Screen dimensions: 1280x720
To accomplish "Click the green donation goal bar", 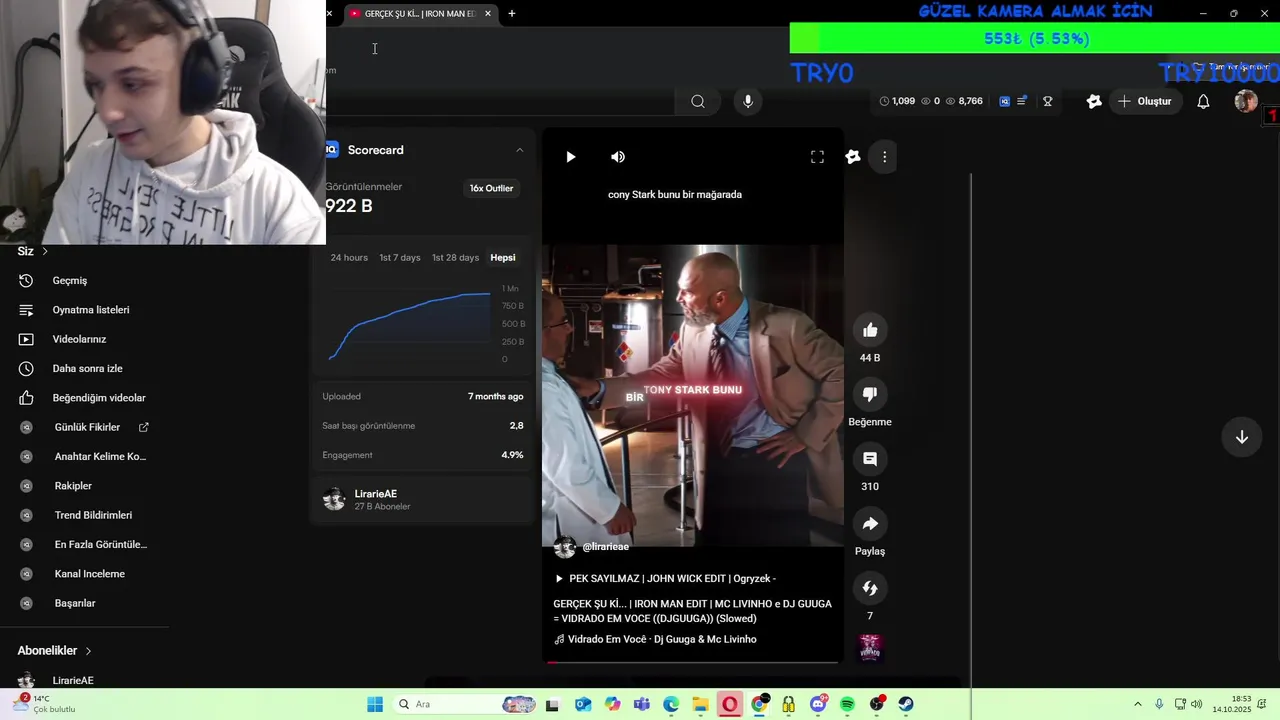I will pos(1035,39).
